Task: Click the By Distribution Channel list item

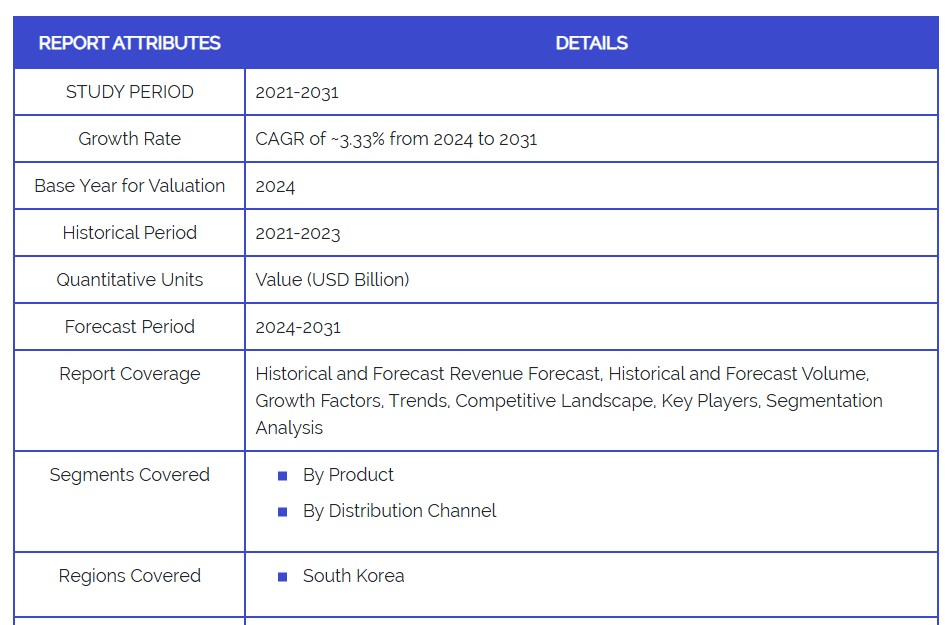Action: coord(399,511)
